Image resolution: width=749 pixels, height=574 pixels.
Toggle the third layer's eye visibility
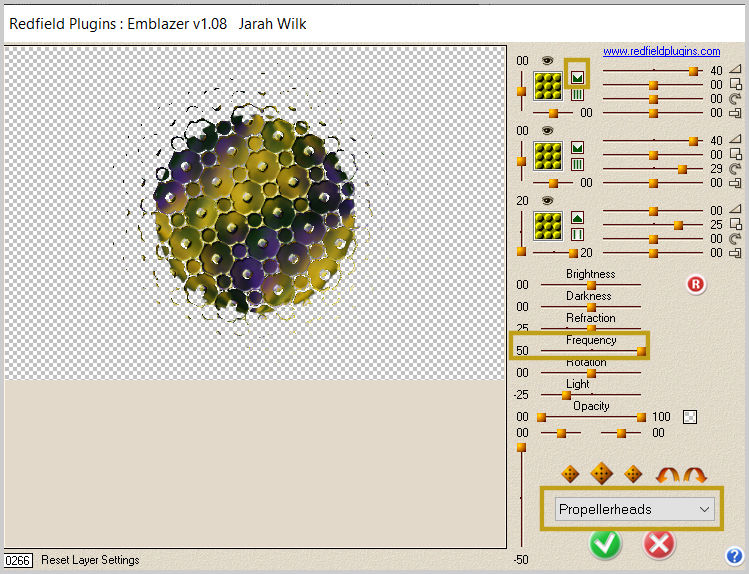pos(547,201)
